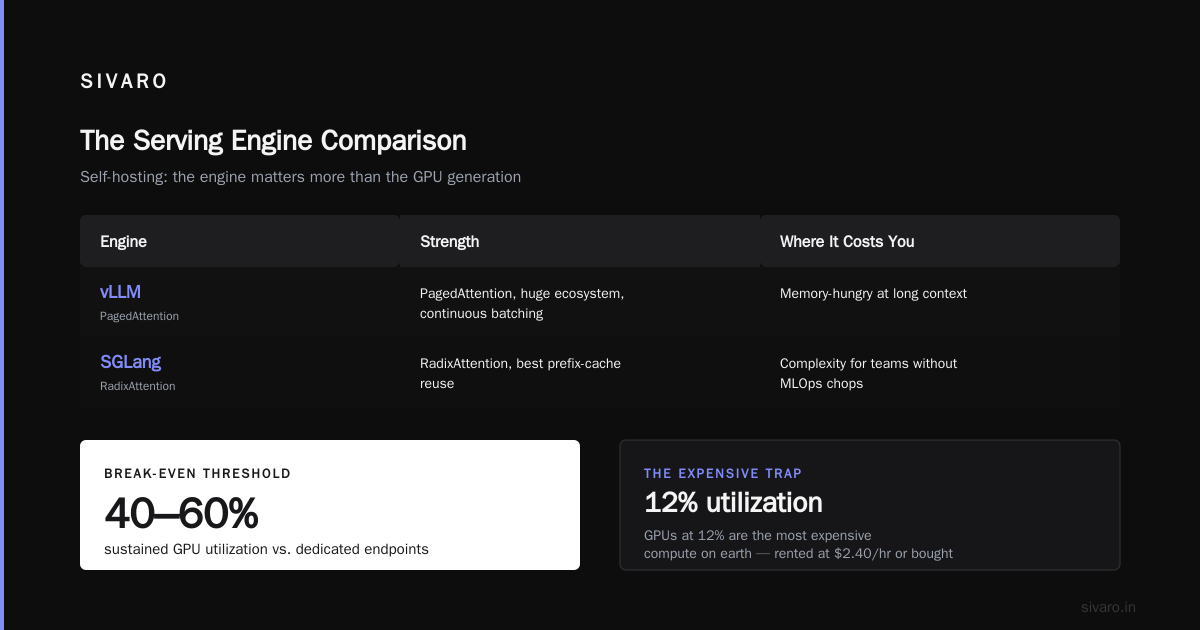The width and height of the screenshot is (1200, 630).
Task: Click 'RadixAttention, best prefix-cache reuse' cell
Action: [520, 373]
